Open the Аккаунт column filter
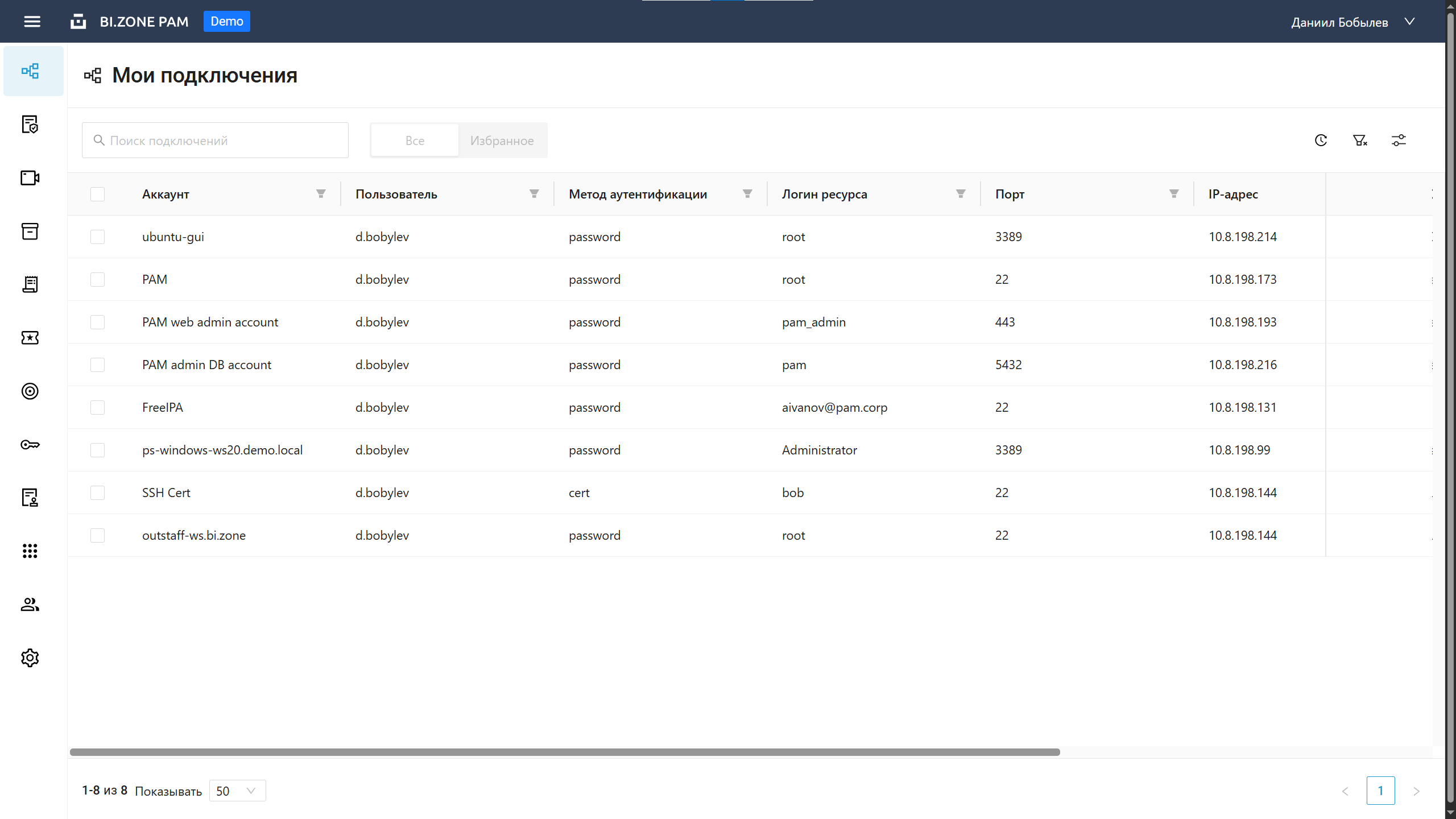The height and width of the screenshot is (819, 1456). point(321,194)
